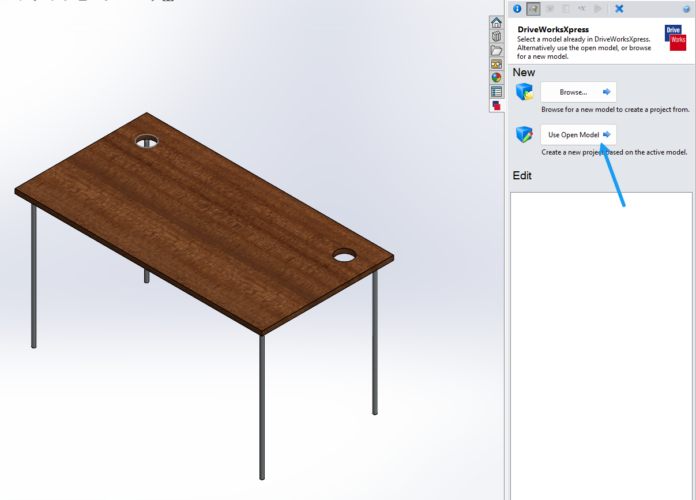696x500 pixels.
Task: Open the View Palette tab
Action: [x=496, y=64]
